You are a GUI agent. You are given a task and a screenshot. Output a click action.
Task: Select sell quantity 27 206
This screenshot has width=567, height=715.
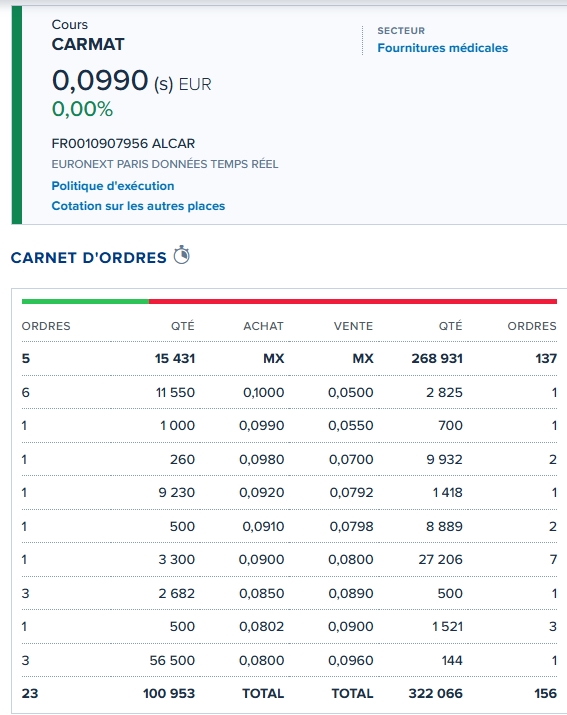pyautogui.click(x=441, y=559)
